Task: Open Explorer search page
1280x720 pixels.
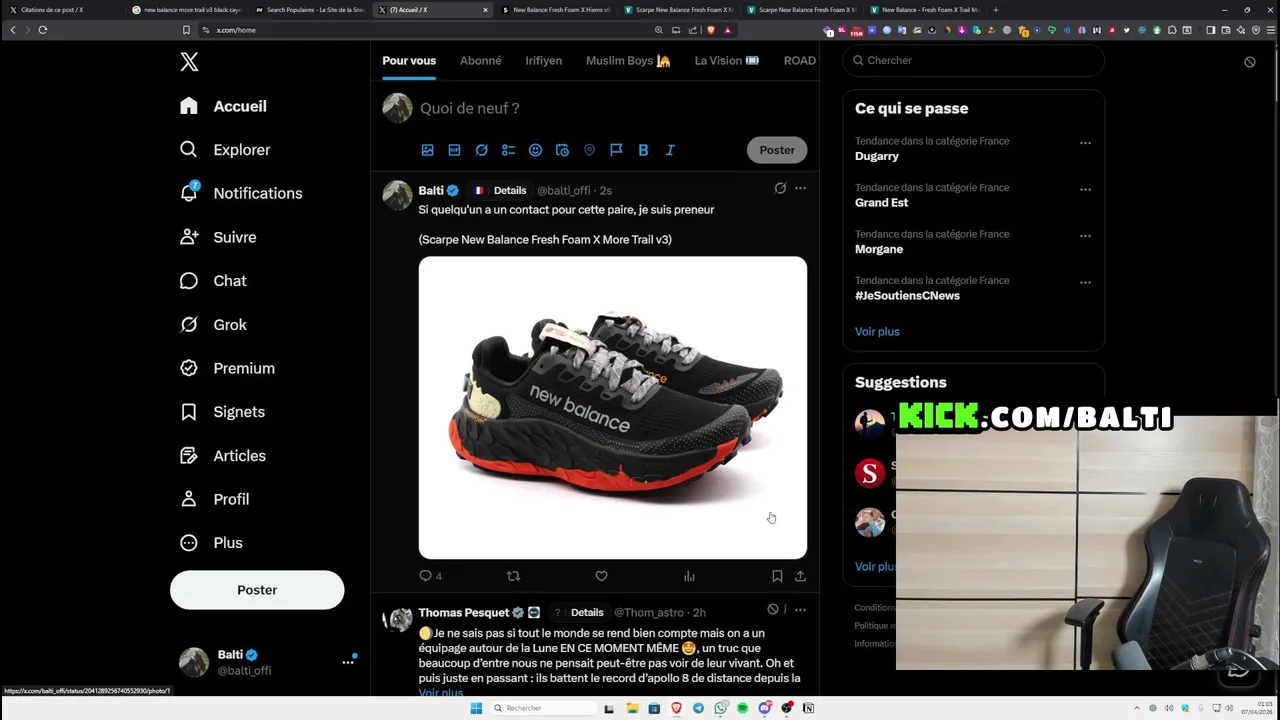Action: tap(225, 150)
